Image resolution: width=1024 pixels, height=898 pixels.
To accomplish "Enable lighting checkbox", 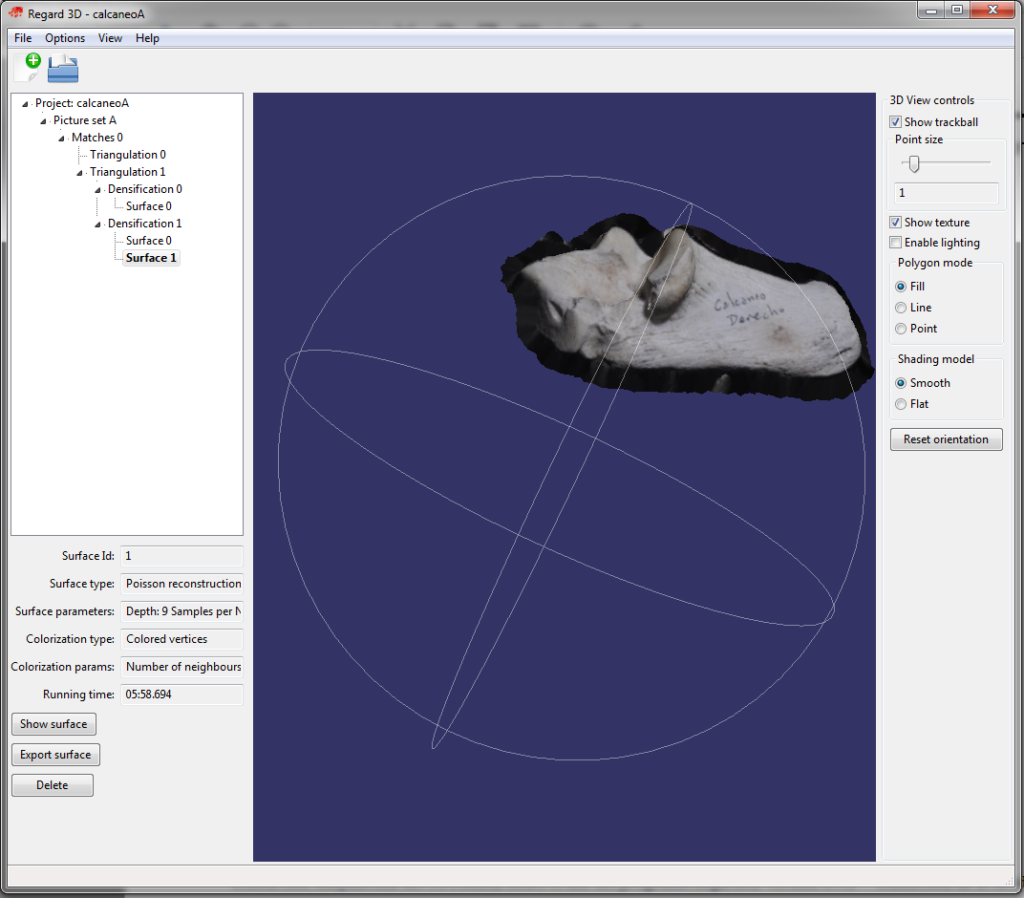I will pos(896,243).
